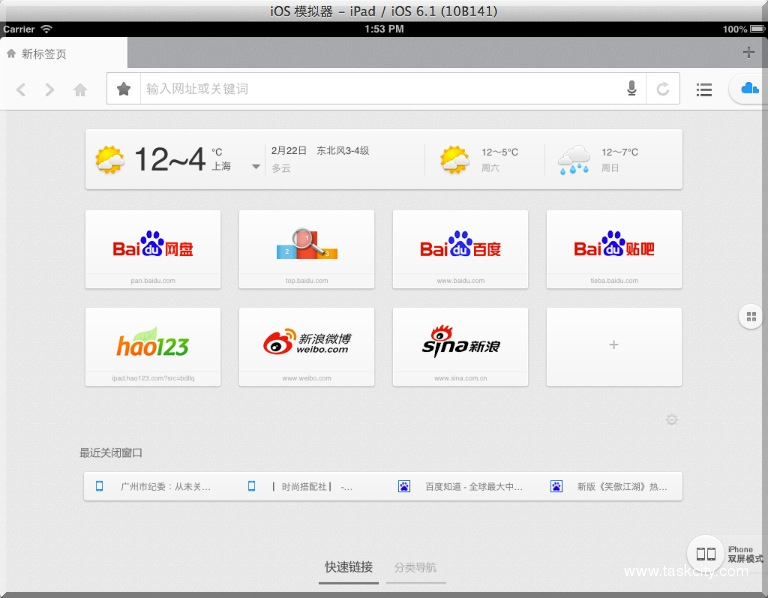The height and width of the screenshot is (598, 768).
Task: Click 12~5°C 周六 forecast text
Action: pos(500,160)
